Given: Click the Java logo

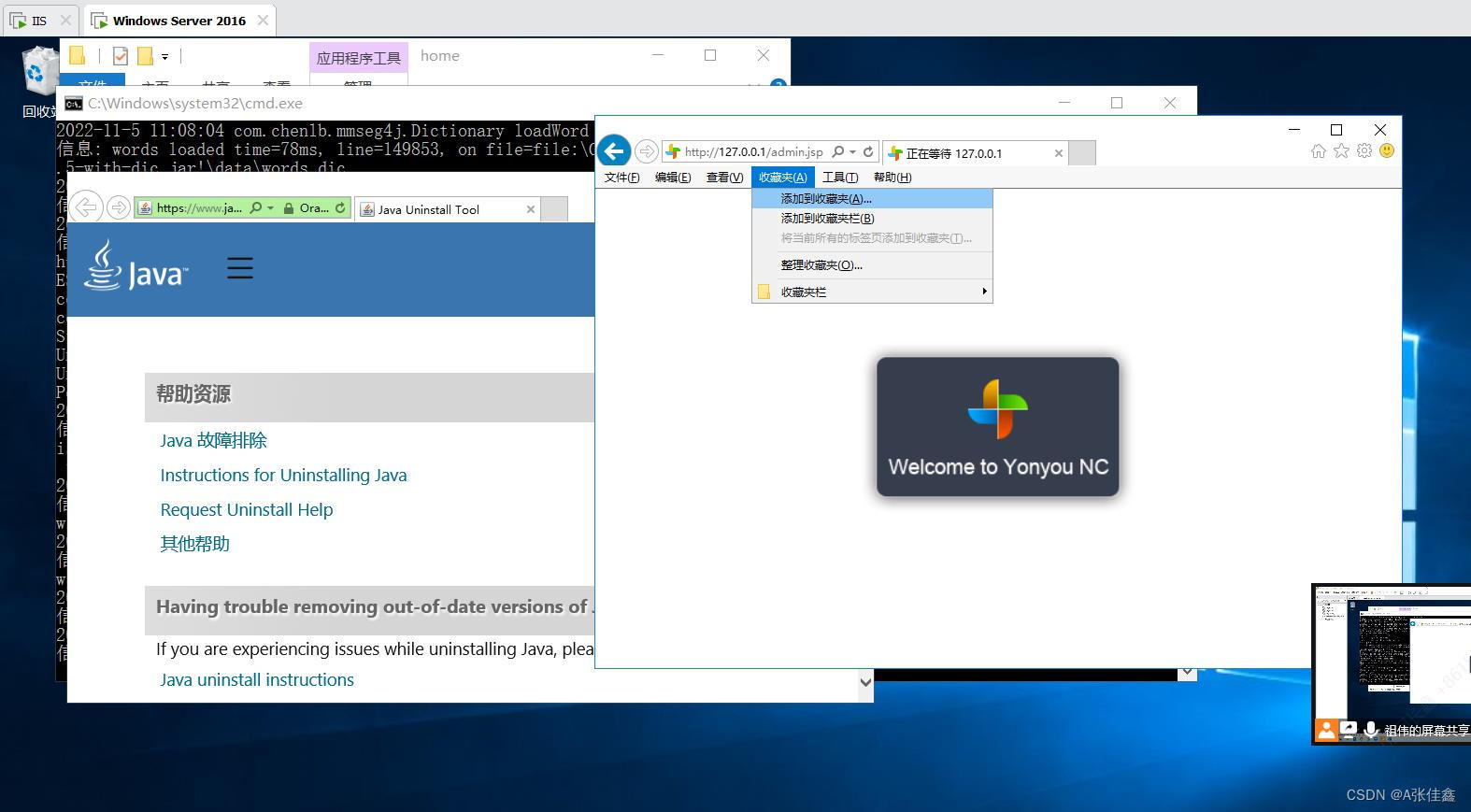Looking at the screenshot, I should coord(136,265).
